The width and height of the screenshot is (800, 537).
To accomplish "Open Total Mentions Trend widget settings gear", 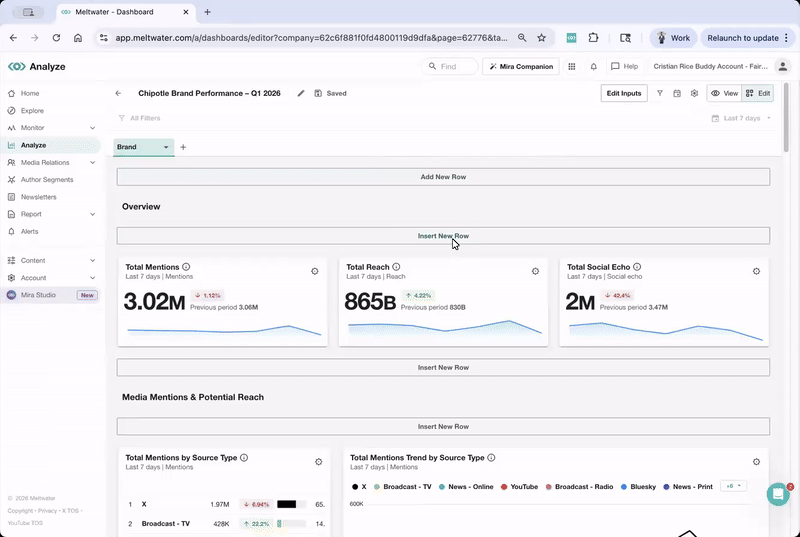I will (756, 462).
